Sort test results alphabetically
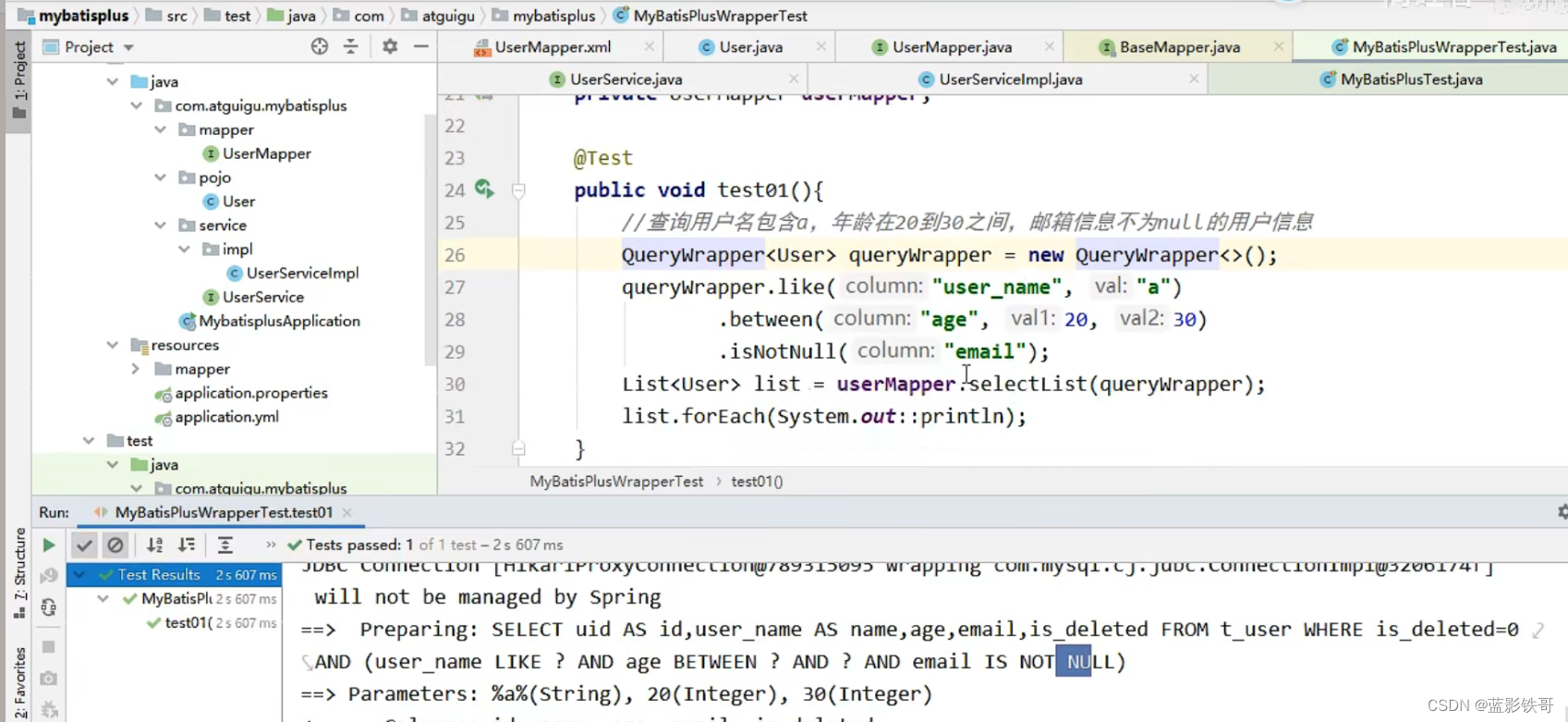The width and height of the screenshot is (1568, 722). point(155,545)
